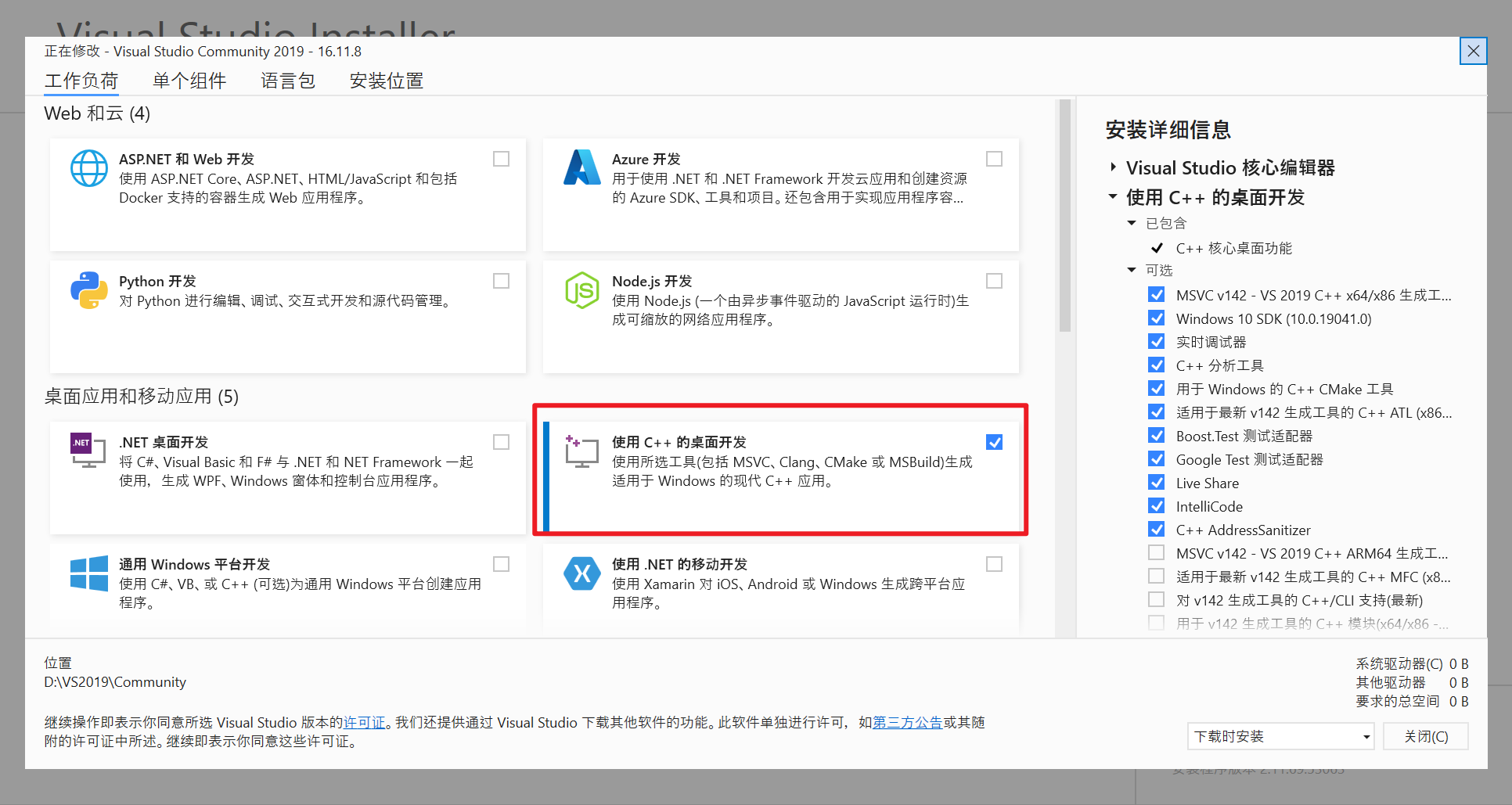Click the Azure workload logo icon

click(582, 167)
